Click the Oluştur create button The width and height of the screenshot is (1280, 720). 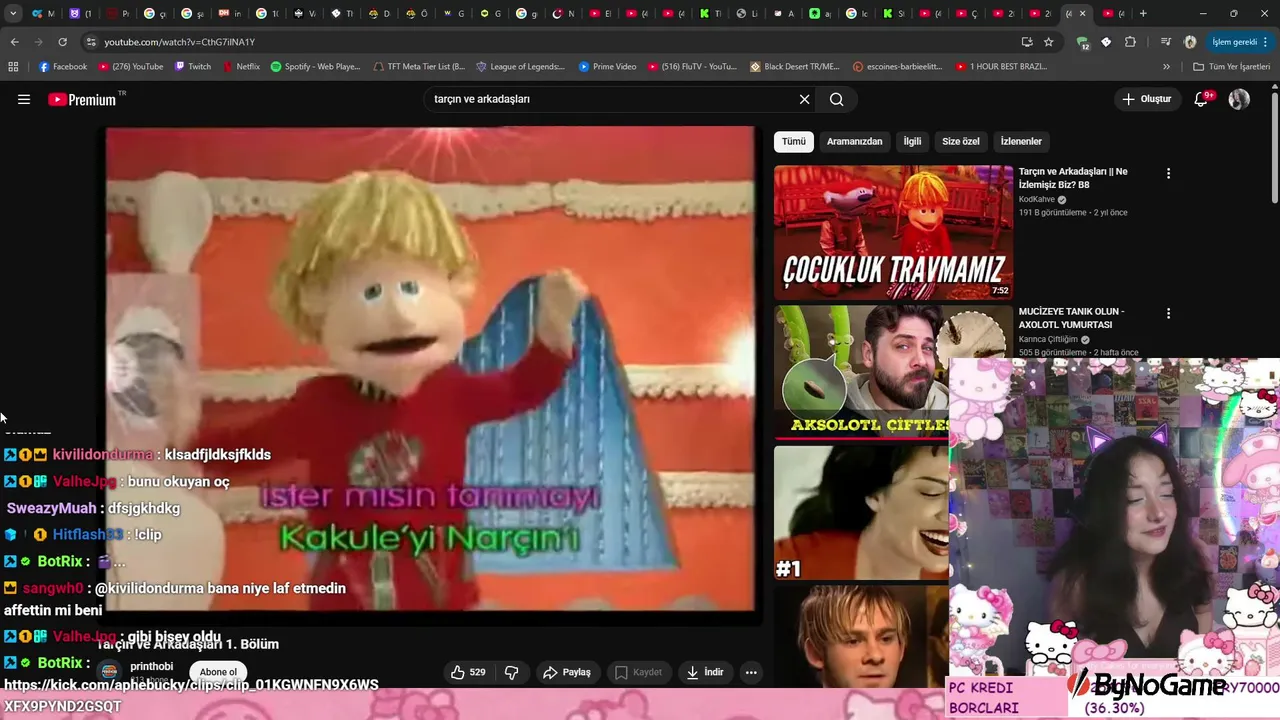1146,99
